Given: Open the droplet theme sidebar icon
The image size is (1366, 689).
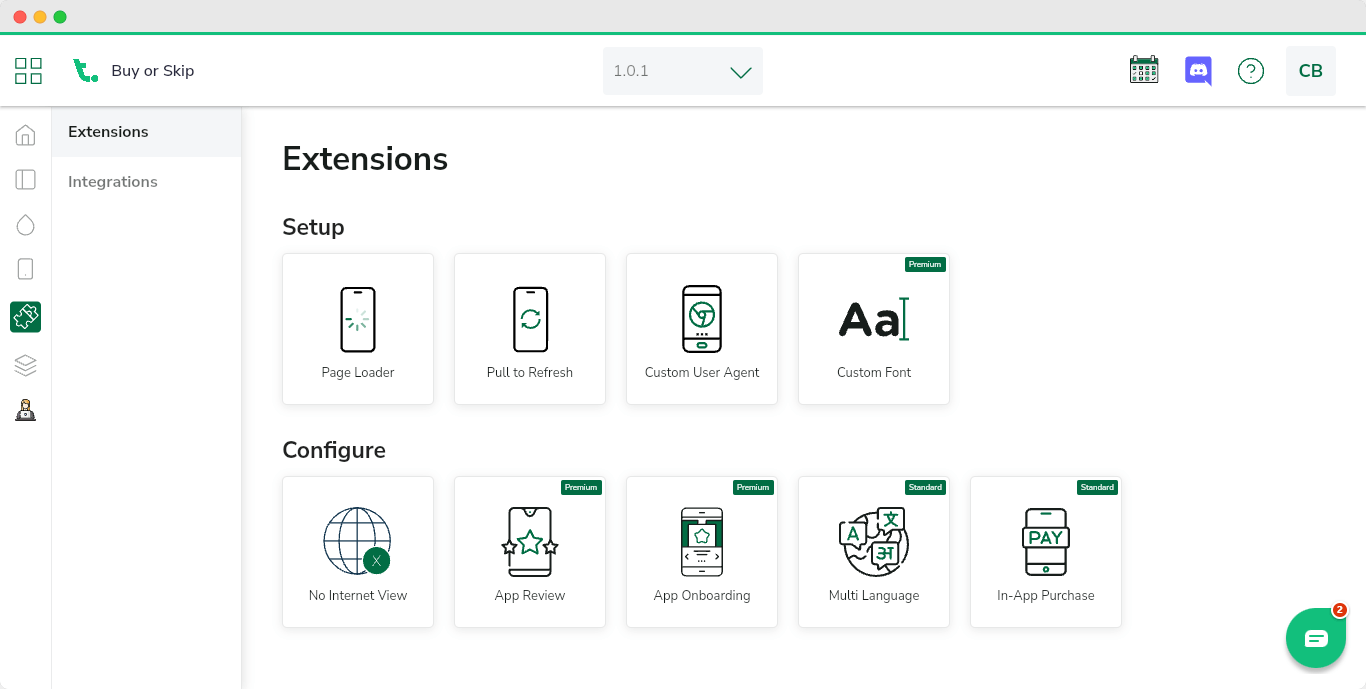Looking at the screenshot, I should tap(26, 225).
